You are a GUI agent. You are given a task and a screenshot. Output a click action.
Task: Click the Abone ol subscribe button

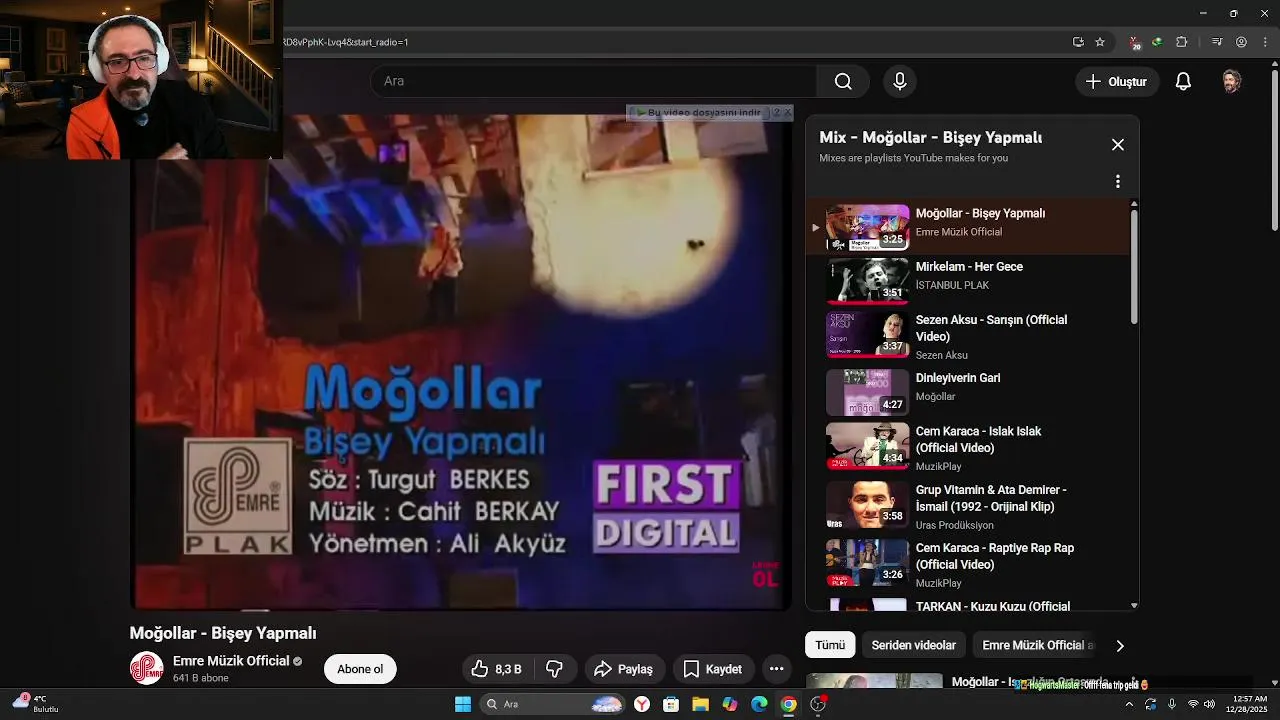tap(360, 669)
